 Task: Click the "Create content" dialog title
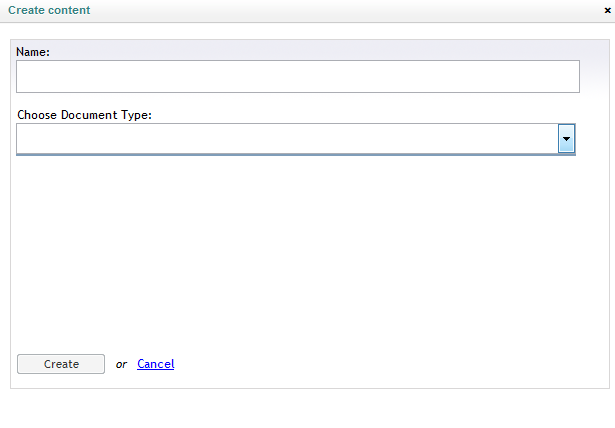point(49,10)
